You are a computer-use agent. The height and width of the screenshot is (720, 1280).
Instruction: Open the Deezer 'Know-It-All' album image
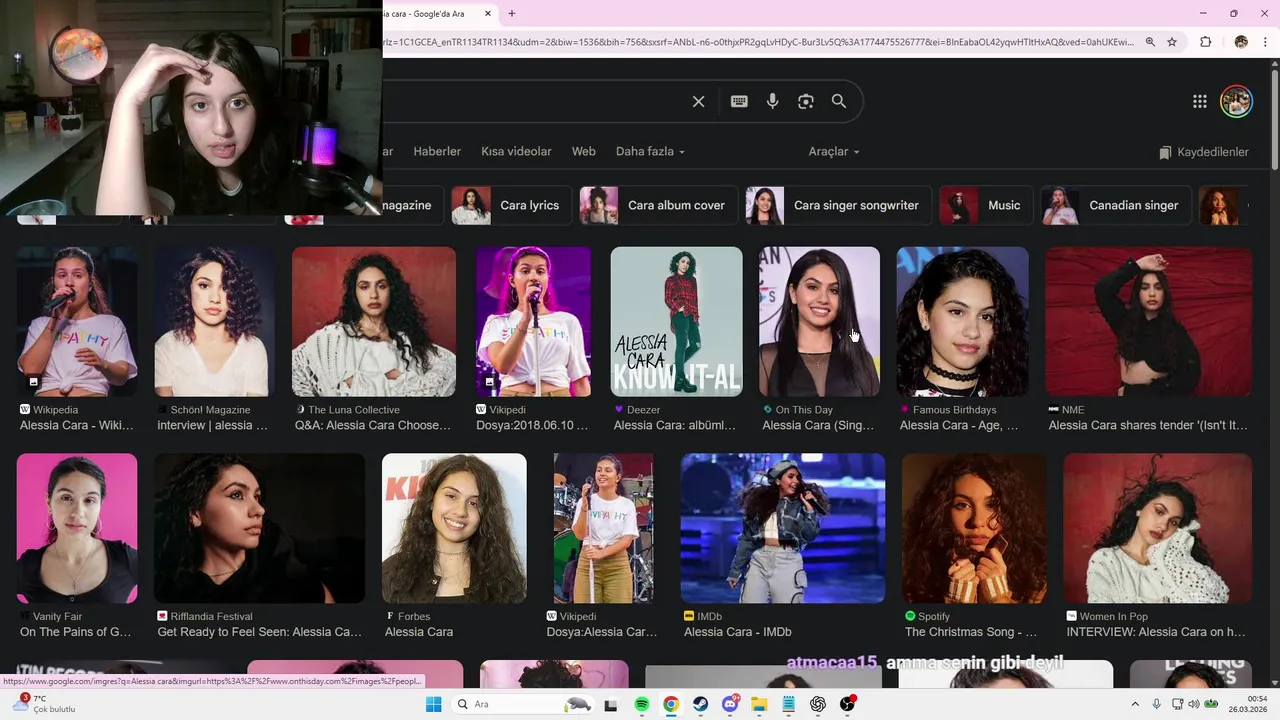677,322
